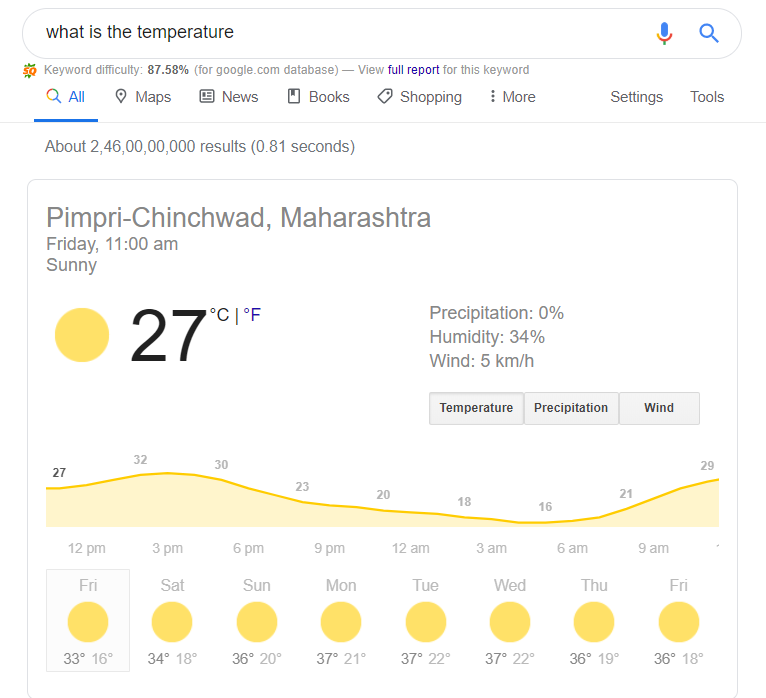Open the Maps search tab

click(x=143, y=97)
